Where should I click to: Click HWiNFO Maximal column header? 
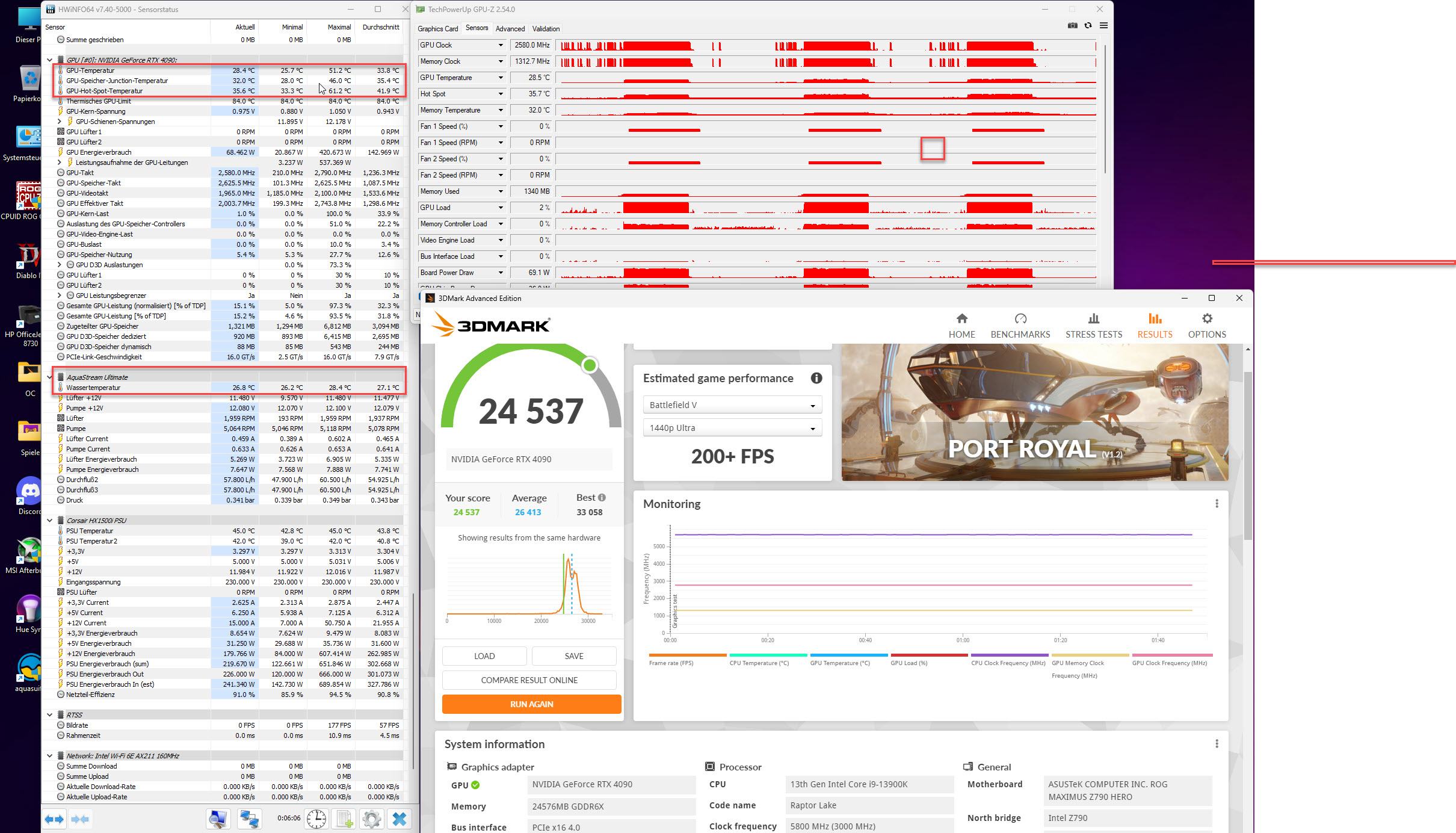[330, 27]
